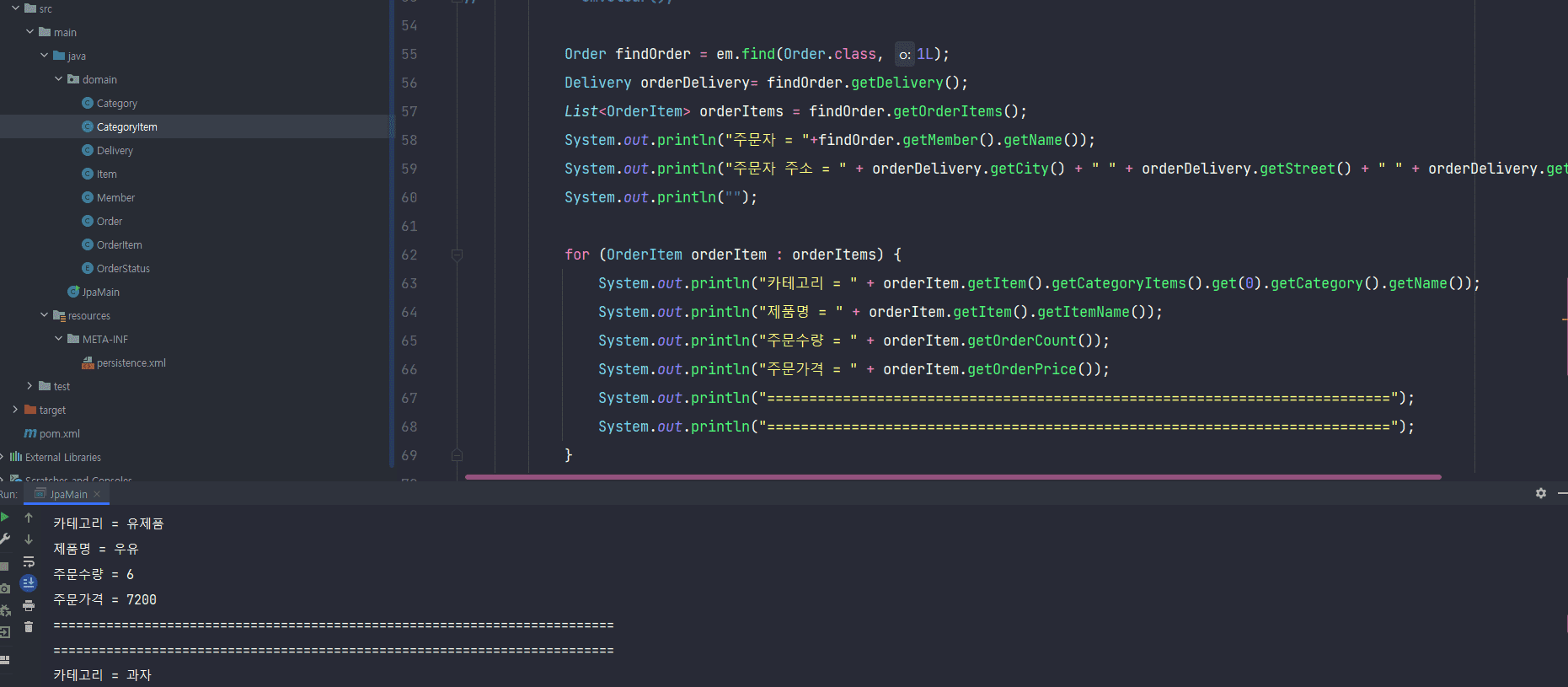Open Run panel settings gear
This screenshot has height=687, width=1568.
[1541, 493]
